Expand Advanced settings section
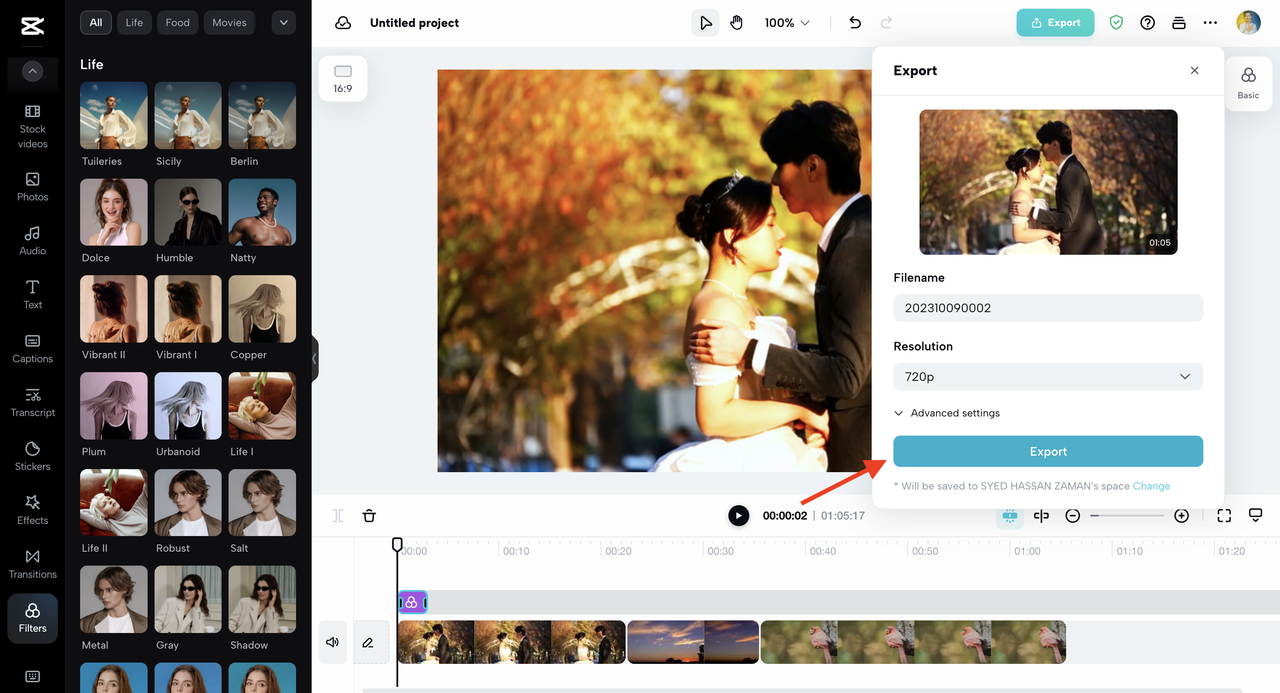Viewport: 1280px width, 693px height. coord(946,413)
